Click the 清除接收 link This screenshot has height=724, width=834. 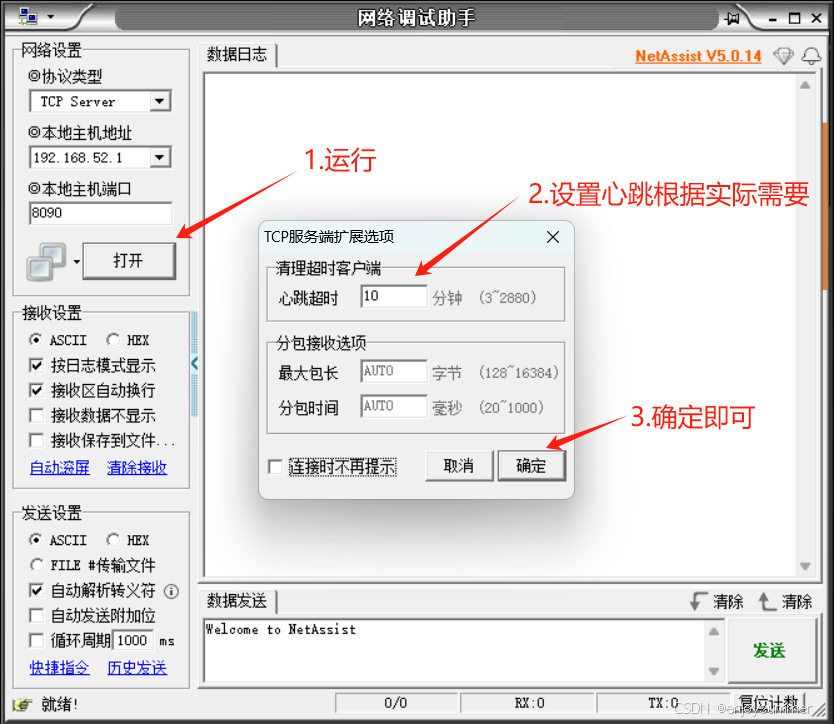coord(137,468)
